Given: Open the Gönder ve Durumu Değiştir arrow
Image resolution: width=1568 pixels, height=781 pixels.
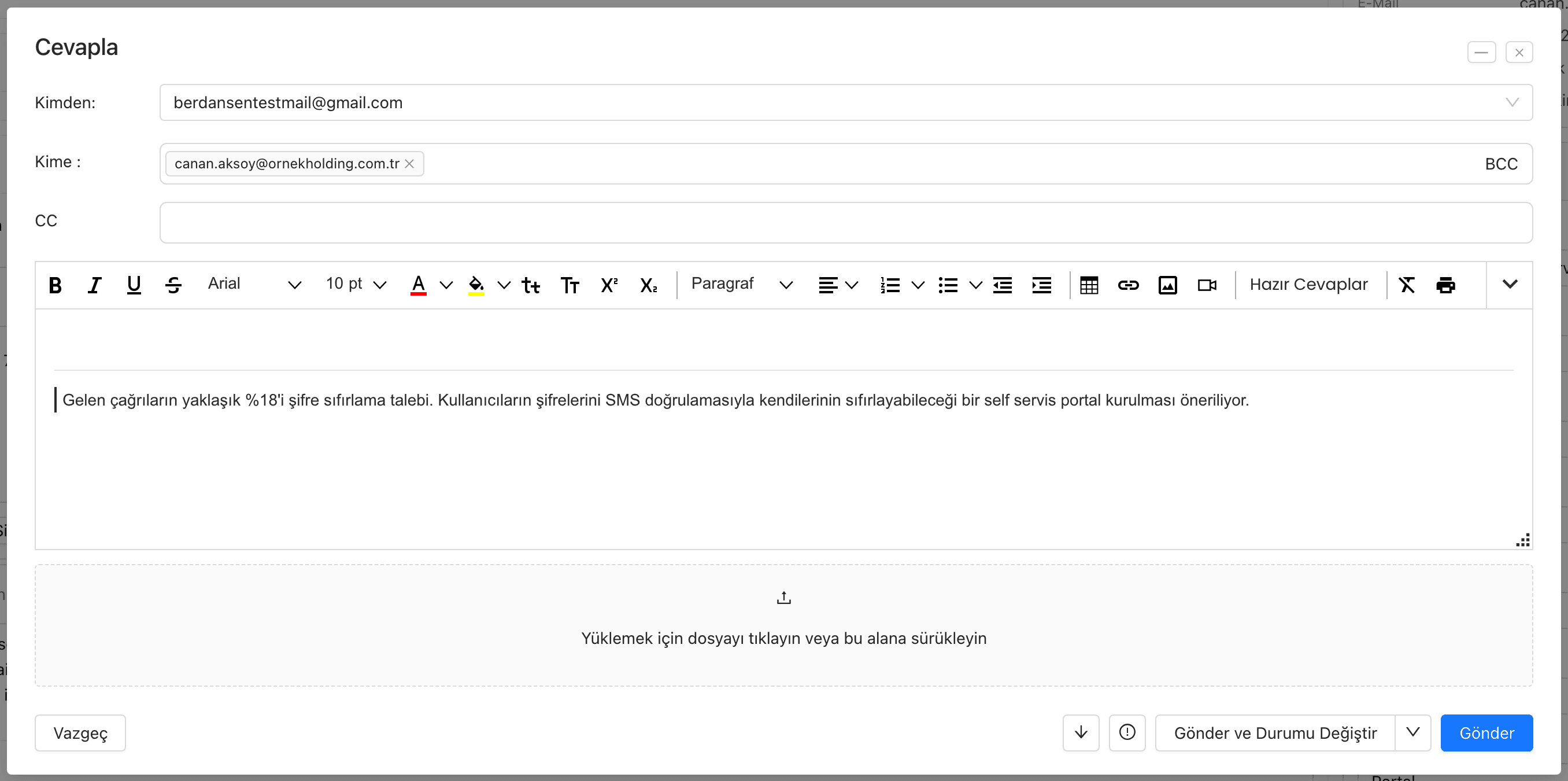Looking at the screenshot, I should tap(1413, 732).
